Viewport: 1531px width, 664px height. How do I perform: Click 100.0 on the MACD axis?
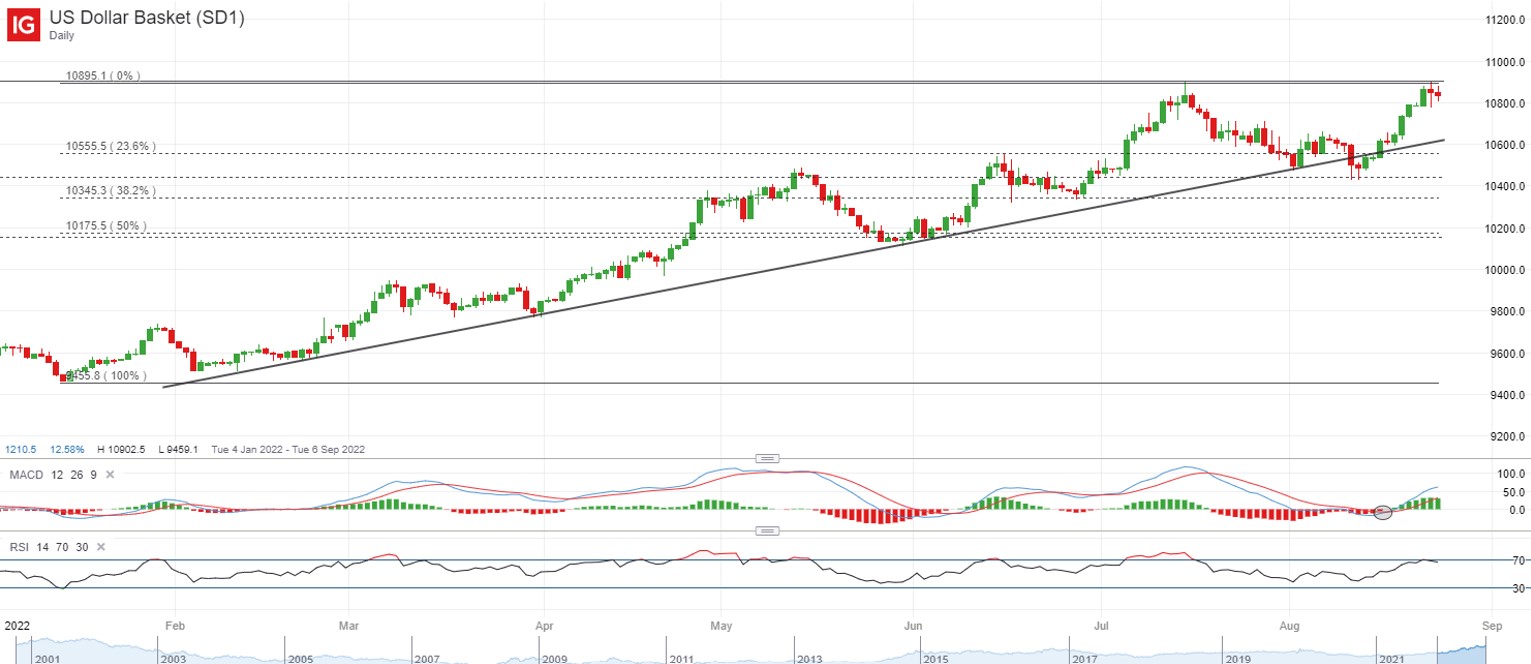tap(1511, 473)
